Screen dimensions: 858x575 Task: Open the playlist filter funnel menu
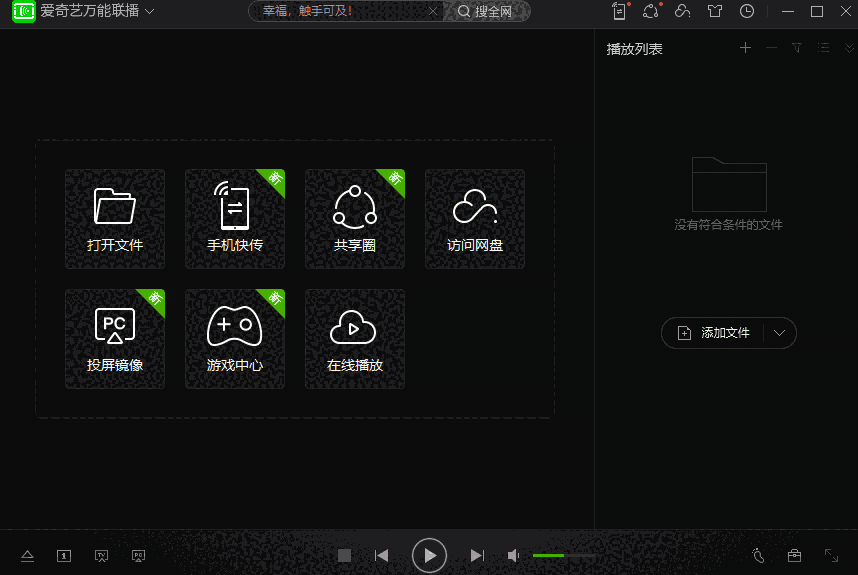point(797,48)
